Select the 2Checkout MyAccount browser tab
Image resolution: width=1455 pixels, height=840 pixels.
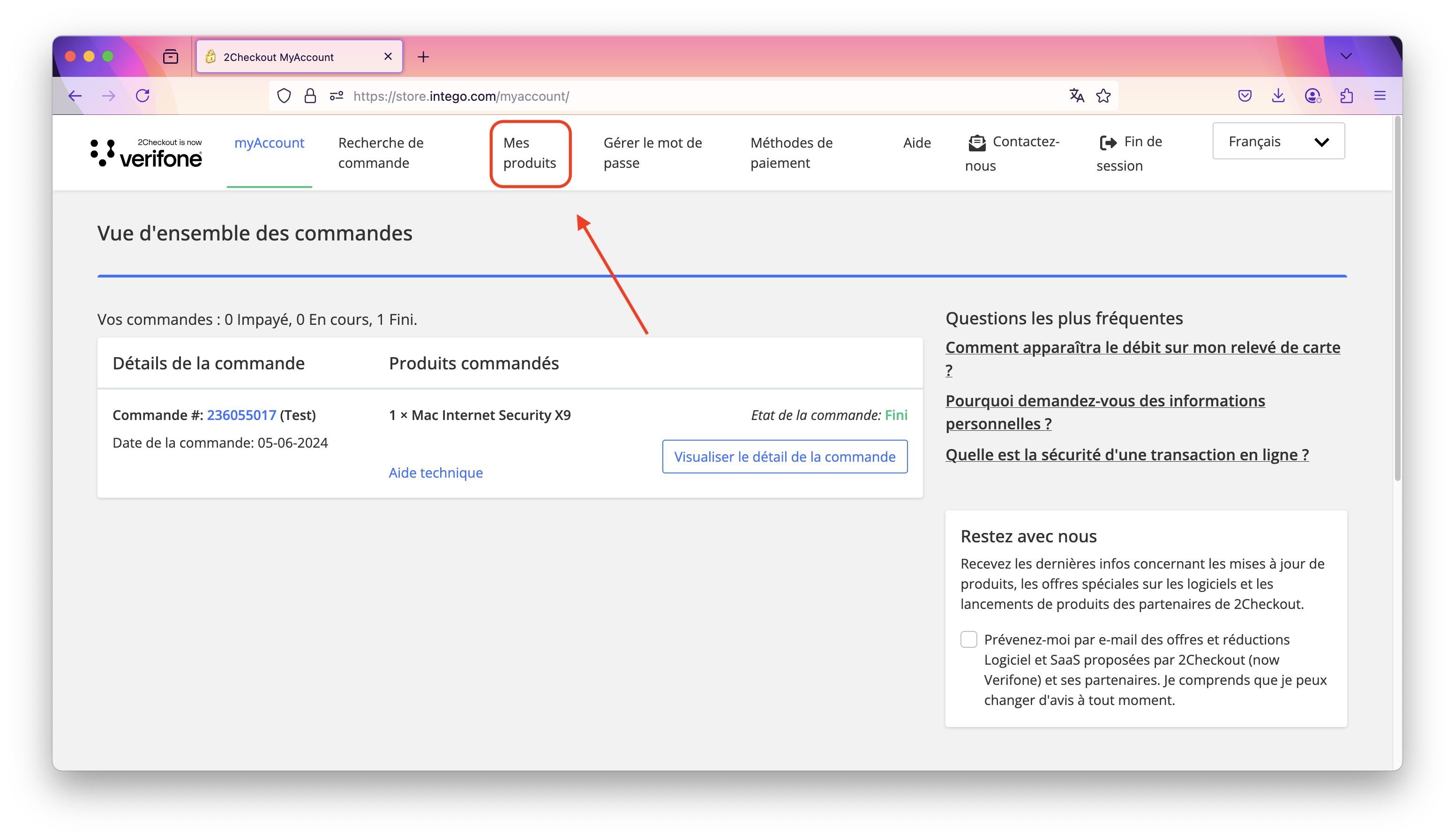tap(299, 57)
